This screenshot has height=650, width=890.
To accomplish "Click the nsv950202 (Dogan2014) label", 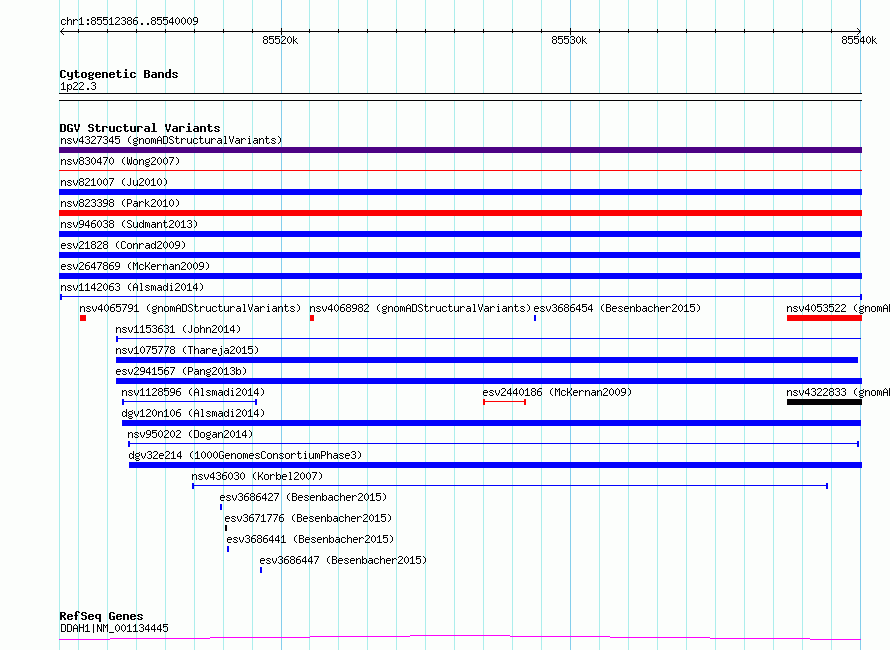I will 190,434.
